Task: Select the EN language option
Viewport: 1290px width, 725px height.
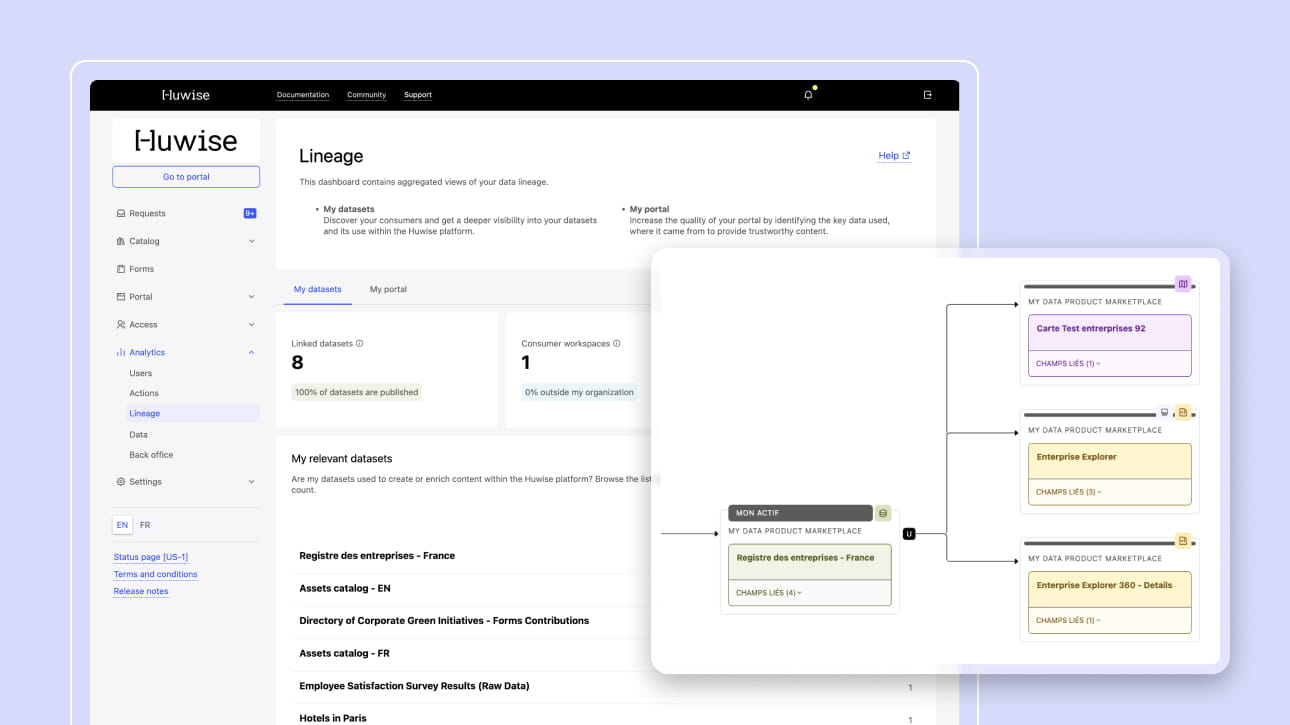Action: click(x=122, y=525)
